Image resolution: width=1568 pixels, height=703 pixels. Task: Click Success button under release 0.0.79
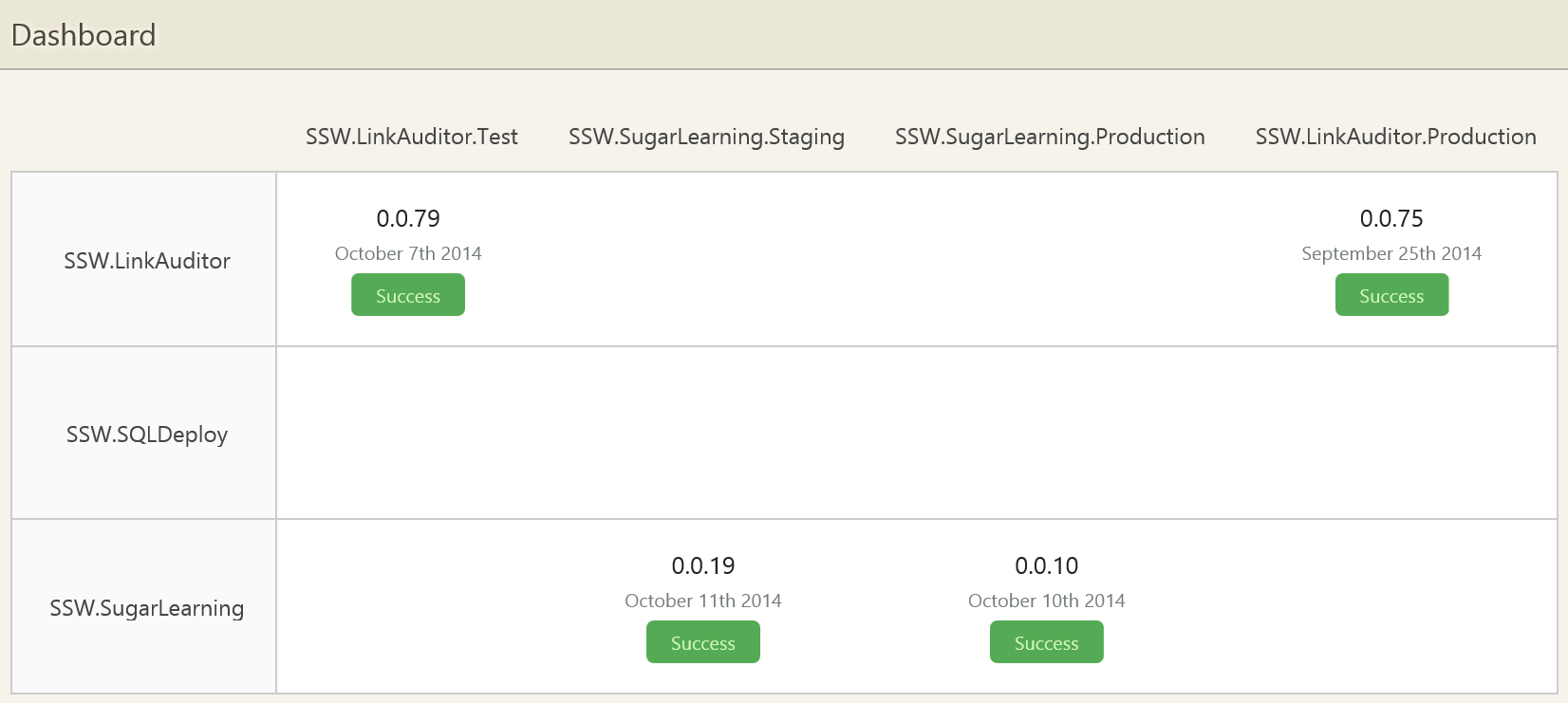click(408, 295)
